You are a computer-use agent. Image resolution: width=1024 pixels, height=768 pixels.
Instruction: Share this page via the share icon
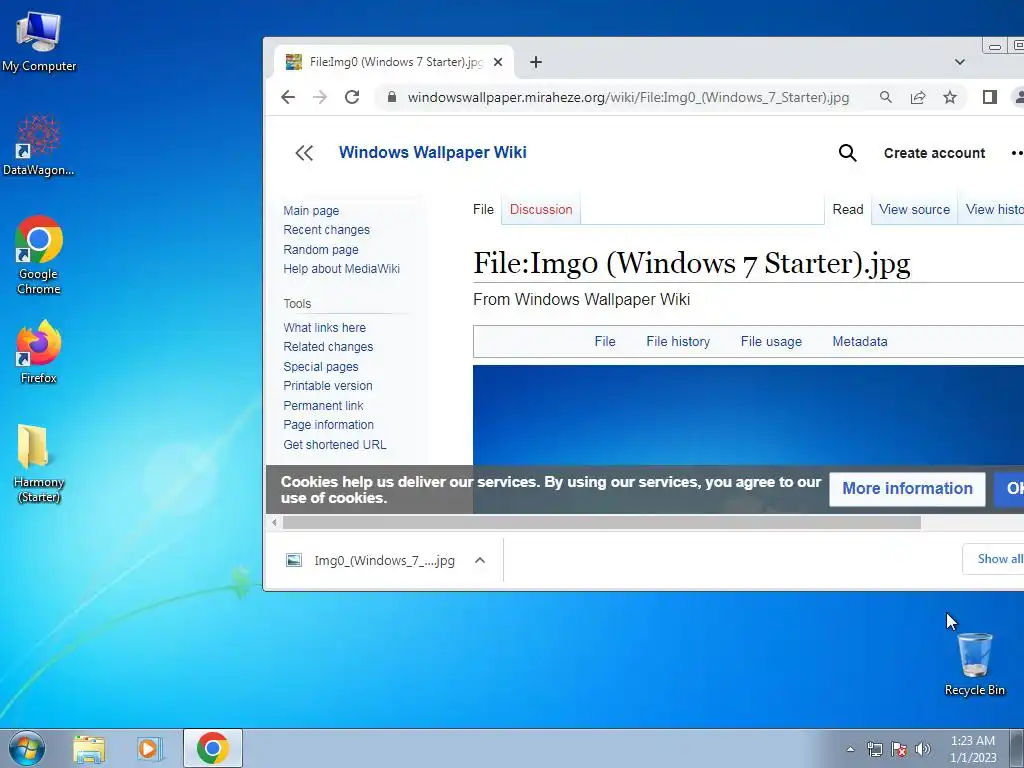coord(918,97)
